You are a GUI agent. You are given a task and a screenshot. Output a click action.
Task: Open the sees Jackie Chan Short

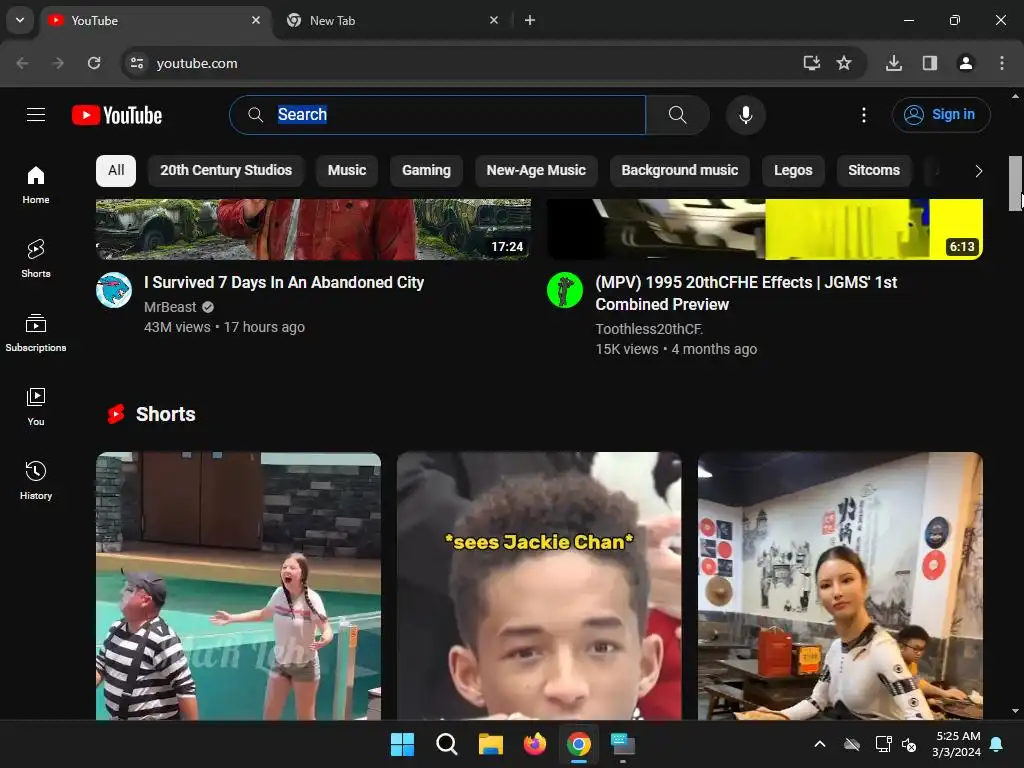tap(539, 586)
